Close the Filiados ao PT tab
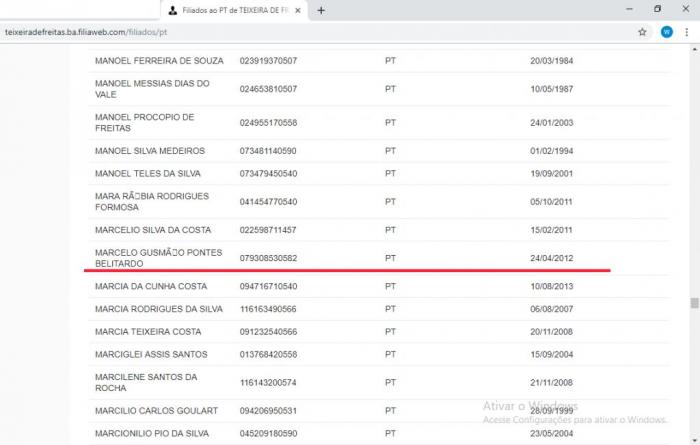 [299, 10]
